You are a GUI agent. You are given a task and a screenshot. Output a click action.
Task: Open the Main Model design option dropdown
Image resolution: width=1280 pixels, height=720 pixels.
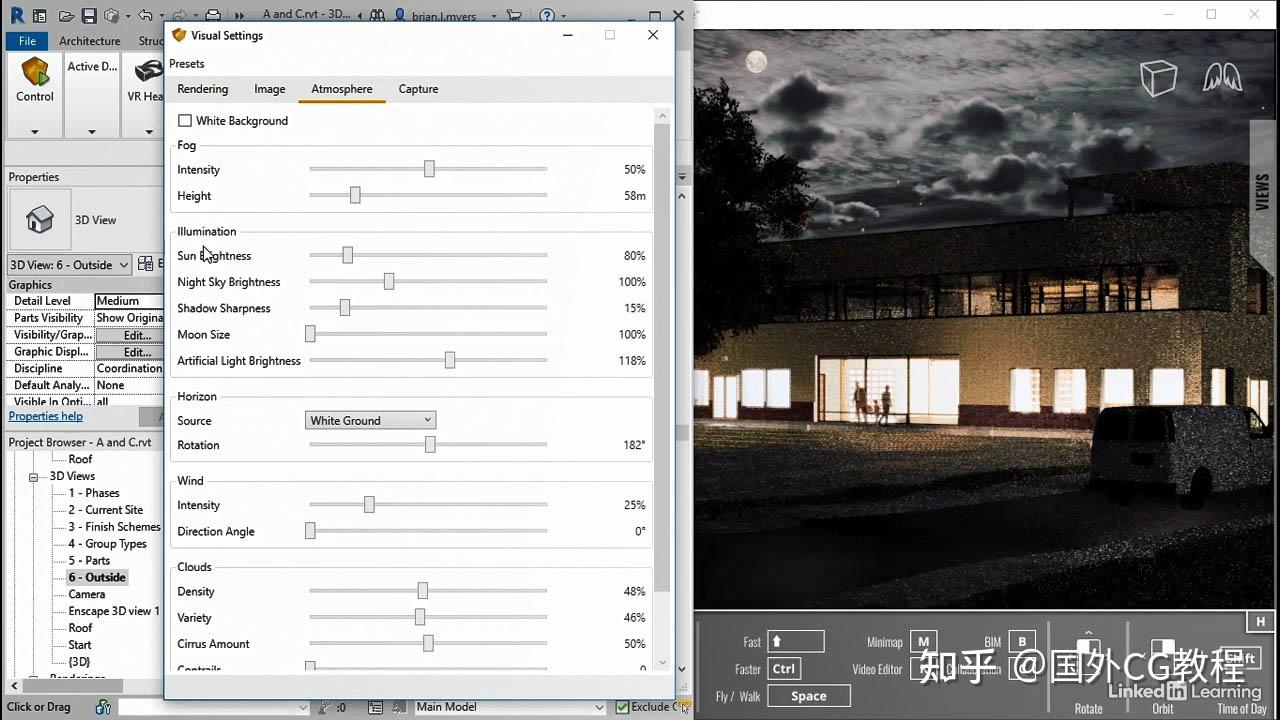[508, 706]
